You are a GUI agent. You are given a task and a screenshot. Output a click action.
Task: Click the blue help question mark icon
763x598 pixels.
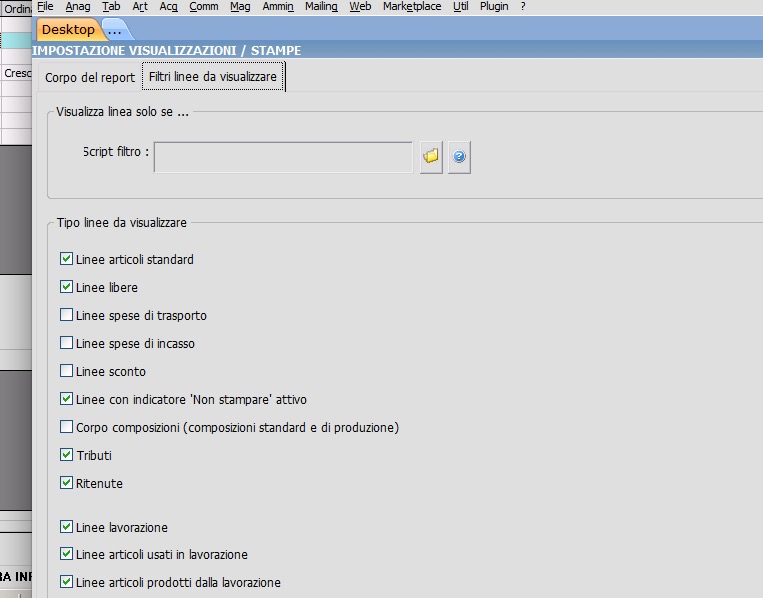(x=459, y=157)
